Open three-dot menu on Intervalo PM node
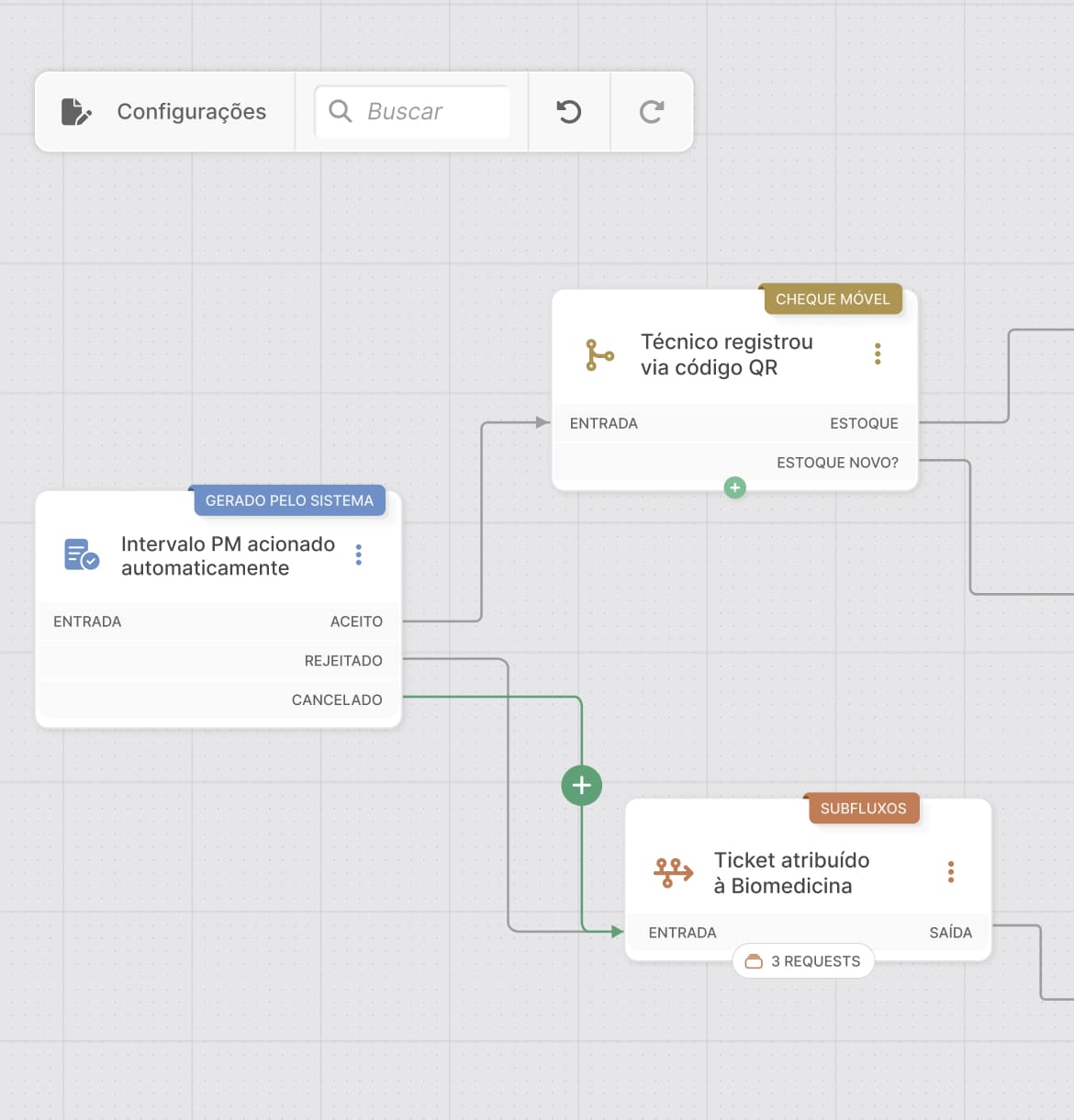The image size is (1074, 1120). [358, 554]
